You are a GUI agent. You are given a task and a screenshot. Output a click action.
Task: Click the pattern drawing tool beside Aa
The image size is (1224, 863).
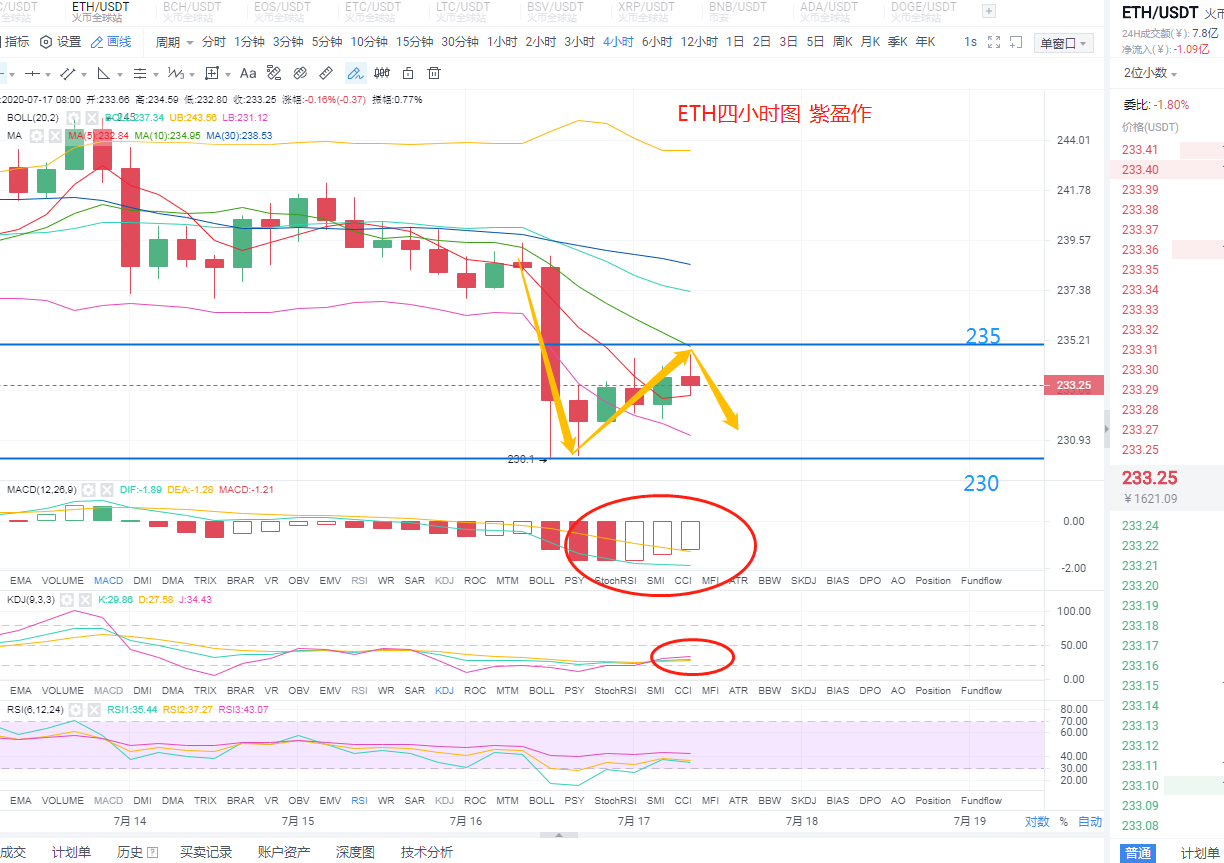click(x=274, y=73)
